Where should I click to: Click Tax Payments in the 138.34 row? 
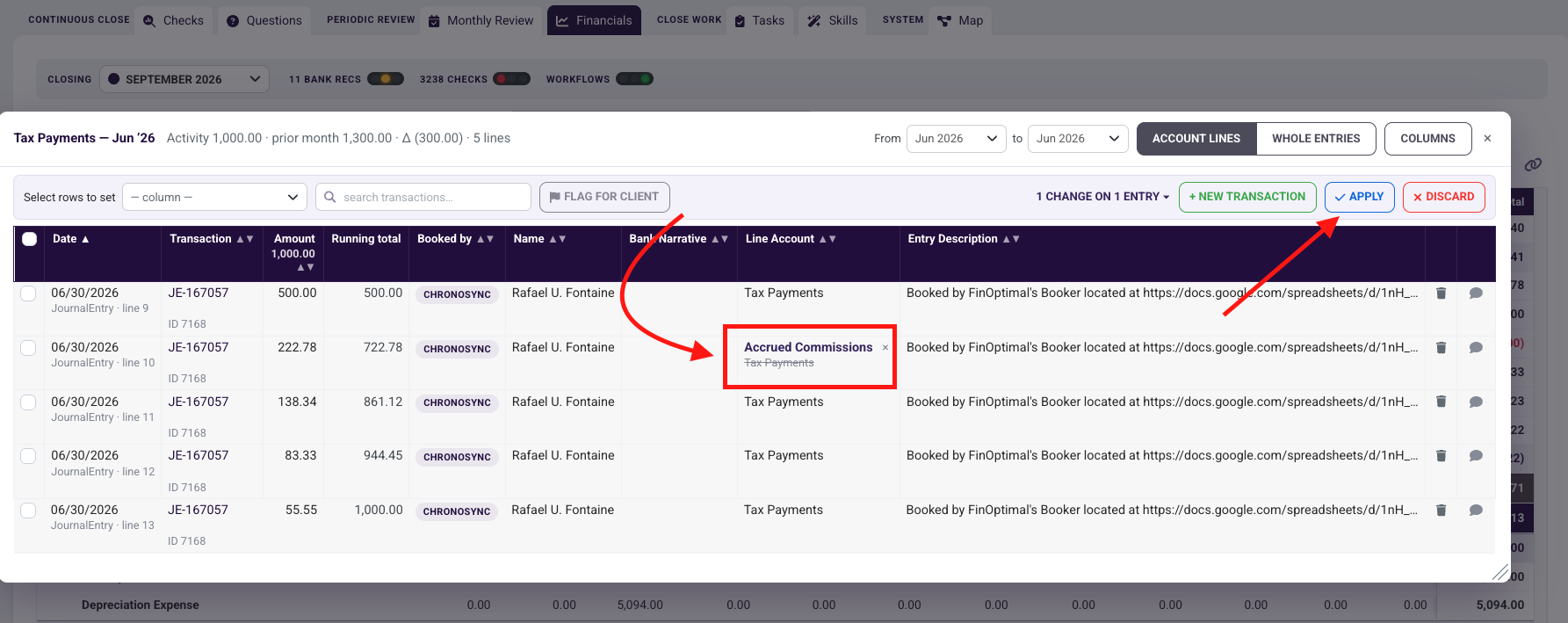click(784, 402)
